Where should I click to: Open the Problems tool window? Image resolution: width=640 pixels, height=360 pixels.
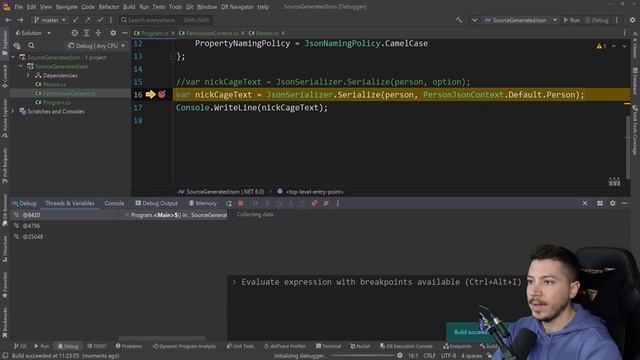coord(129,346)
